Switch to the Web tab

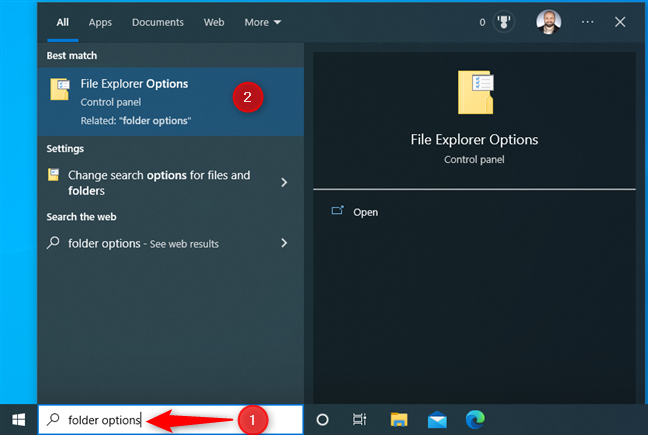(x=214, y=22)
